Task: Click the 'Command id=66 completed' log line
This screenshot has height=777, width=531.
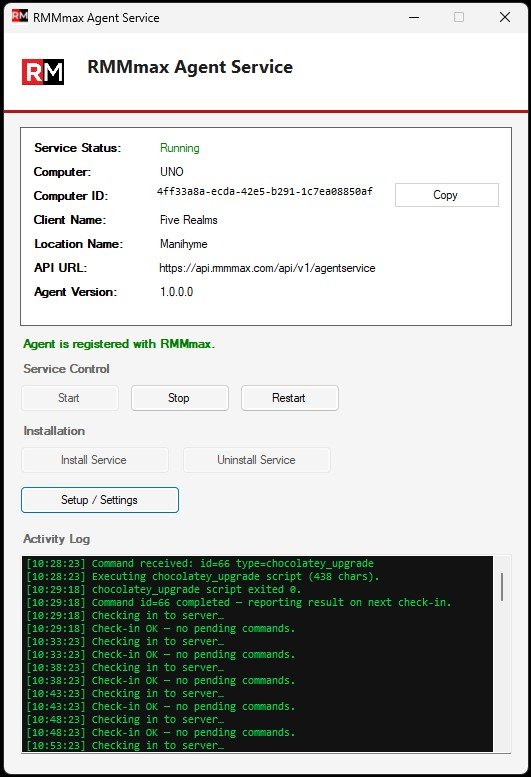Action: (x=239, y=602)
